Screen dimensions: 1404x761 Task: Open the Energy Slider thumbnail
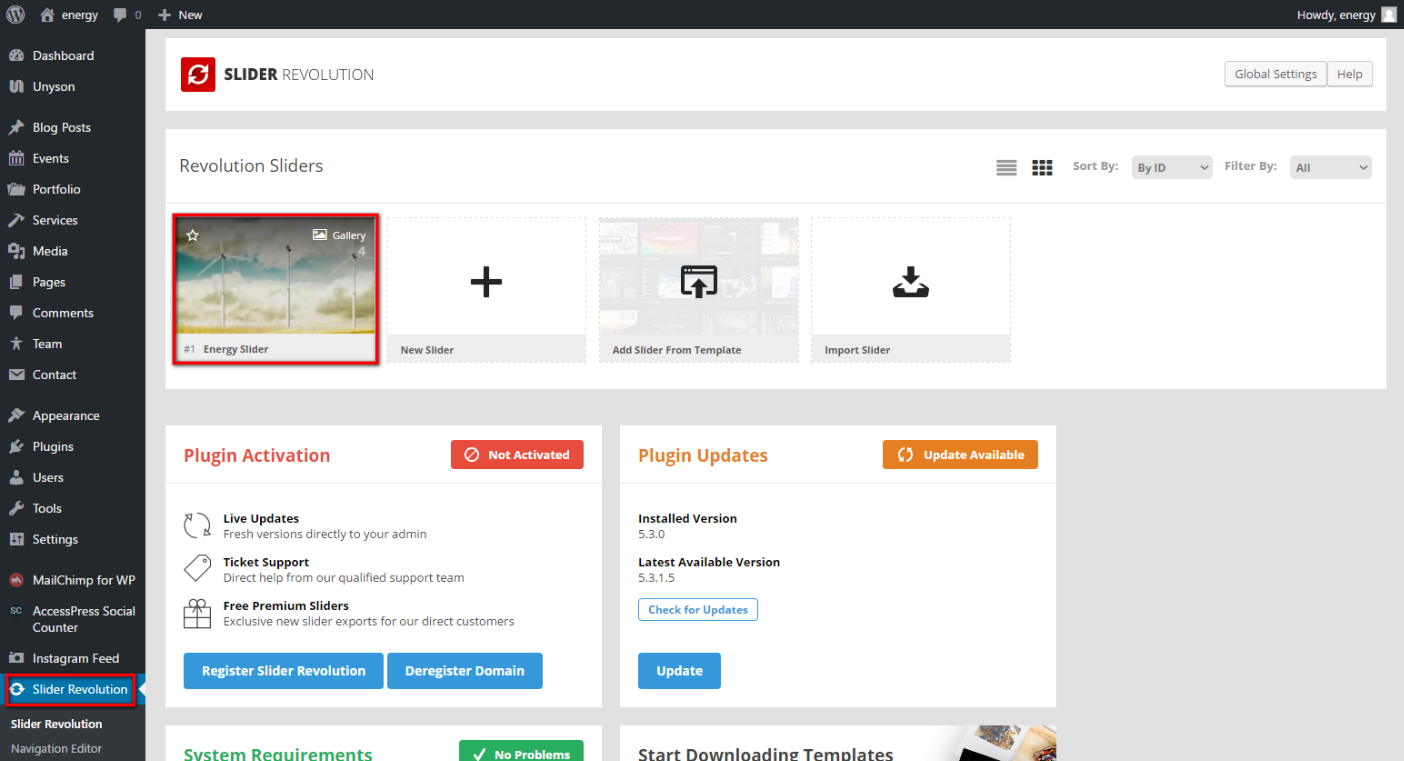275,280
